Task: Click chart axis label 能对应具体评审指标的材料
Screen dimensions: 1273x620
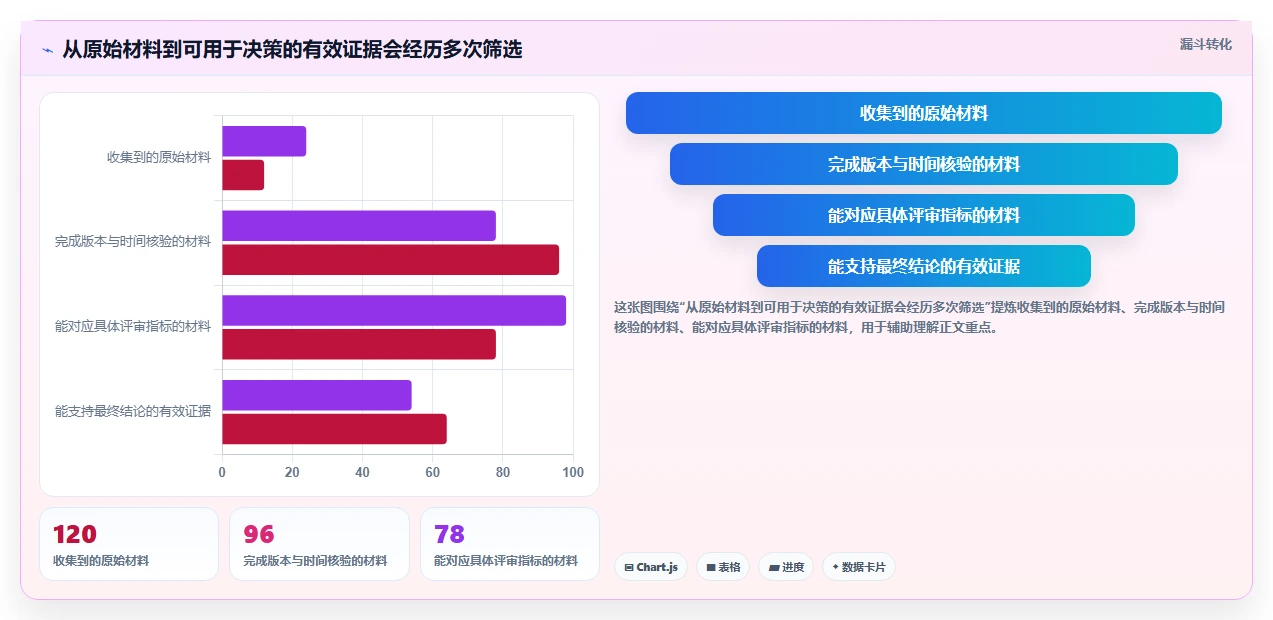Action: coord(133,327)
